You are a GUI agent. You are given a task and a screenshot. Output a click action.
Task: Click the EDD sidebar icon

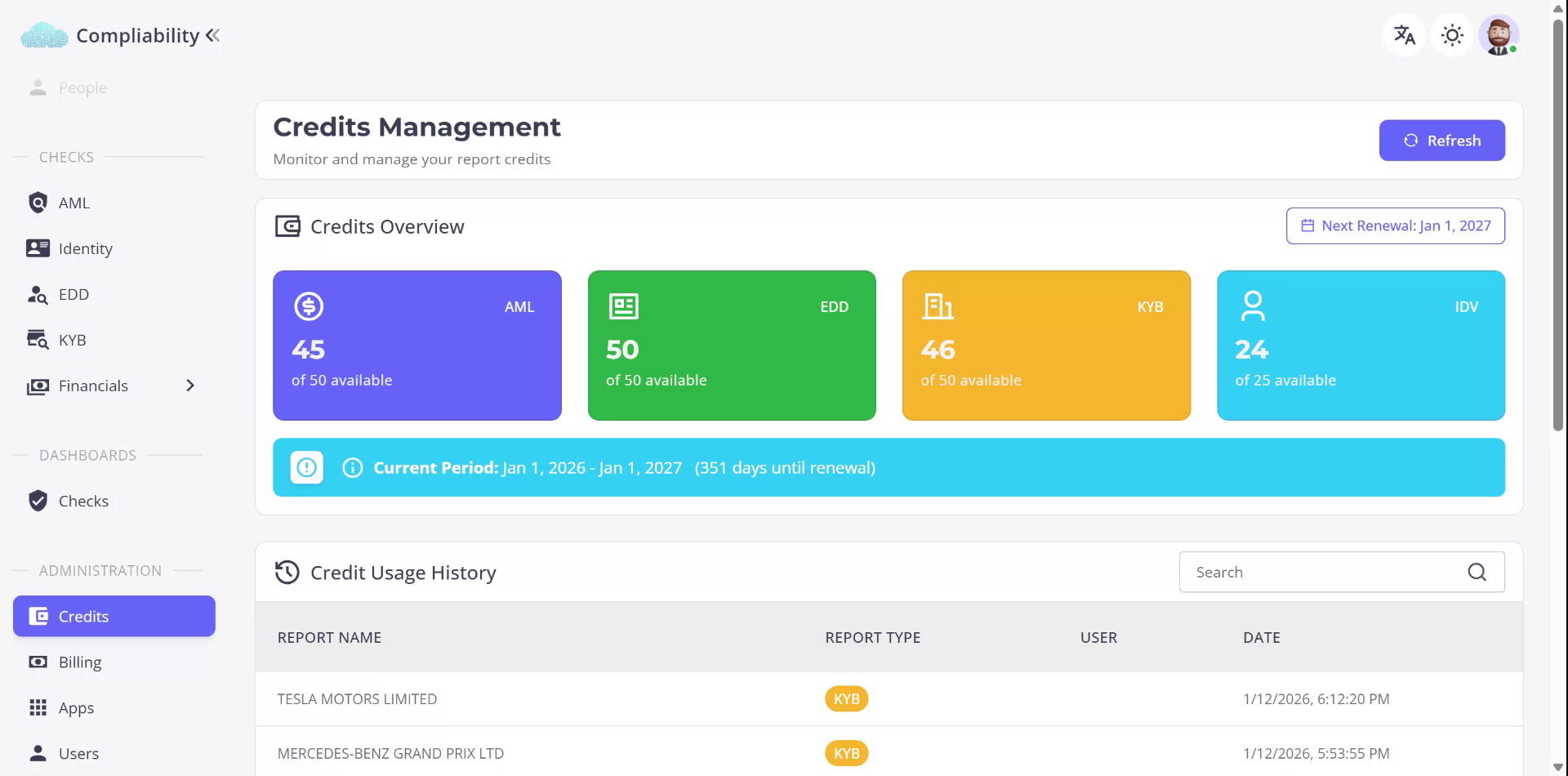coord(38,294)
